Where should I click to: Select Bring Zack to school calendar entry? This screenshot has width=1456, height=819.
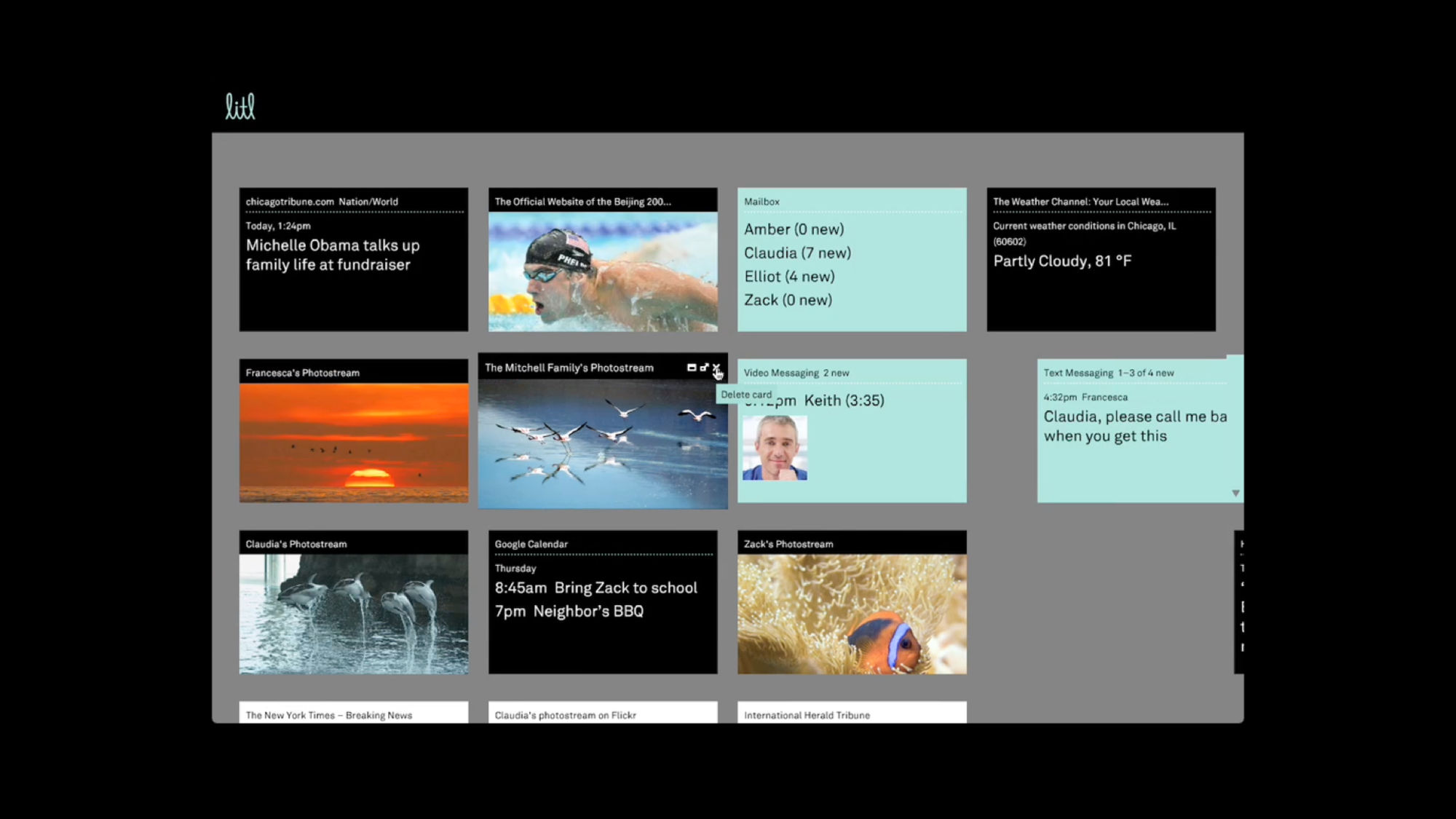click(x=596, y=588)
